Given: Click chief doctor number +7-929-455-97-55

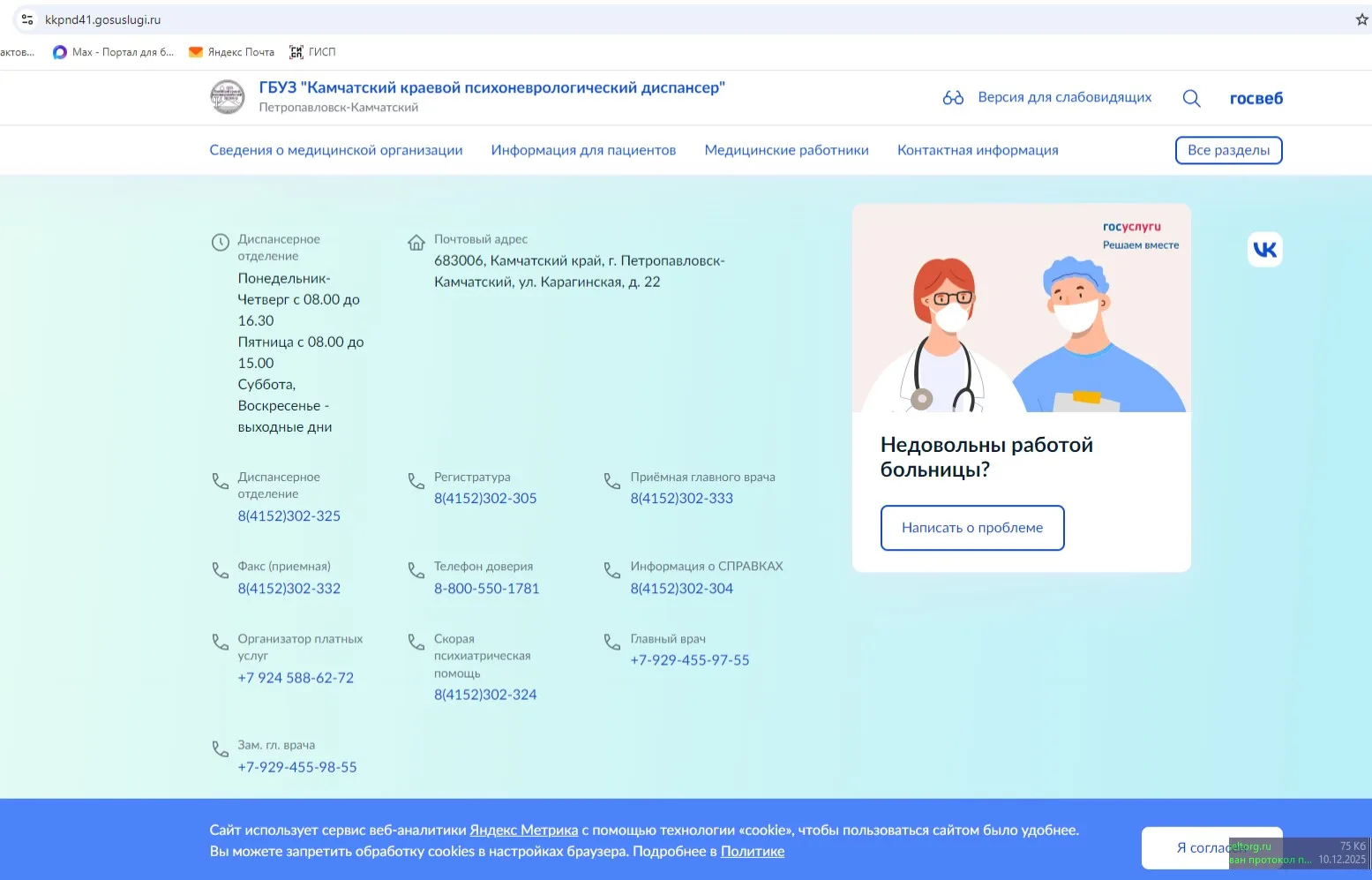Looking at the screenshot, I should 690,660.
